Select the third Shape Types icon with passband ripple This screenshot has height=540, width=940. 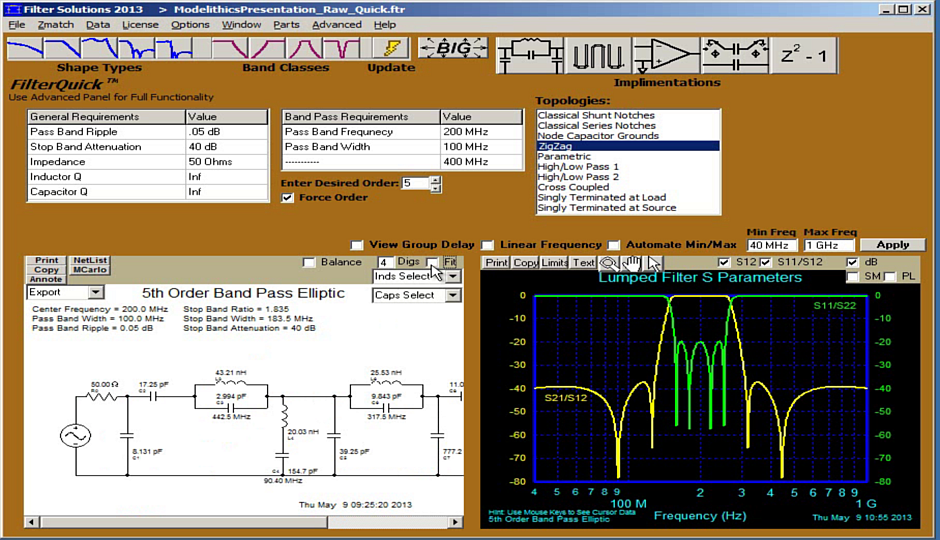pyautogui.click(x=99, y=48)
